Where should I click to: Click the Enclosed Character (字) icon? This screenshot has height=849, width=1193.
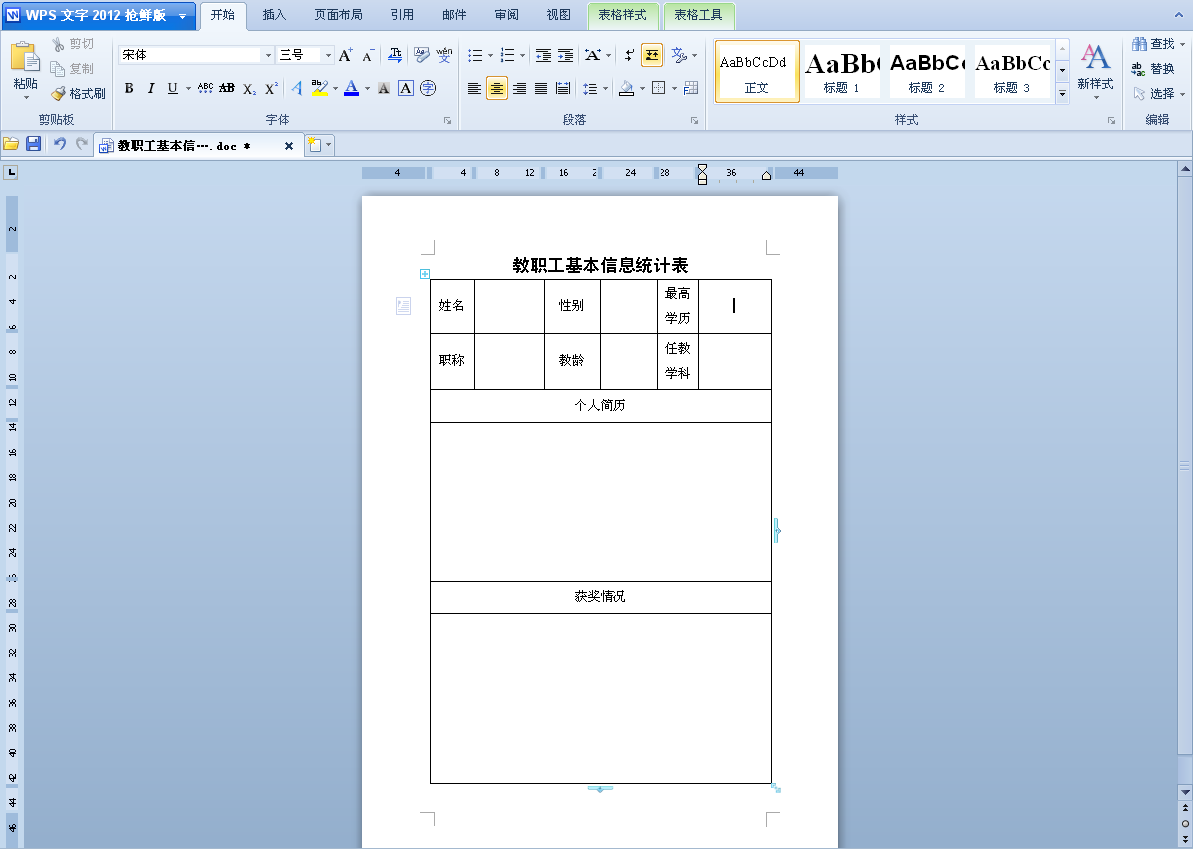click(x=428, y=88)
